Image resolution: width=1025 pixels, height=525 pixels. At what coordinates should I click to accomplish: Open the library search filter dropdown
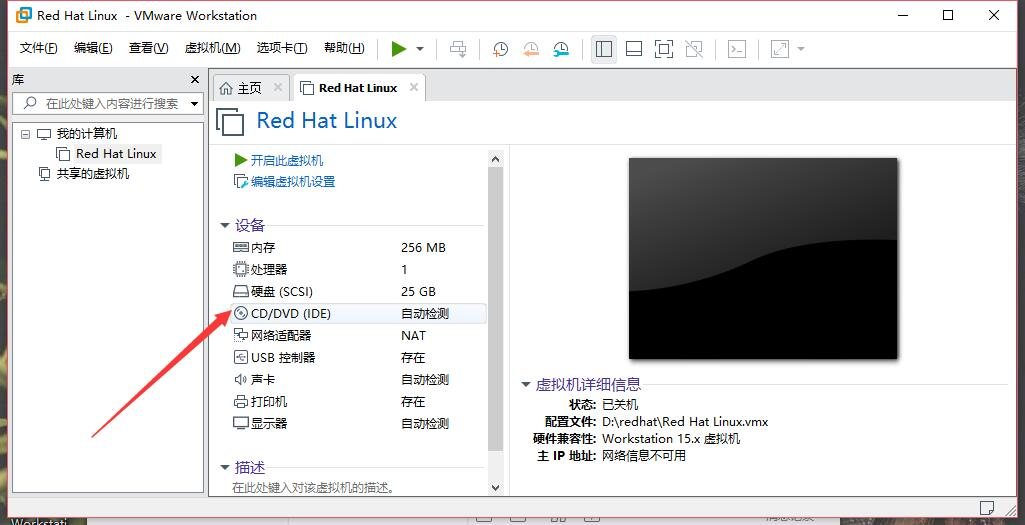[x=195, y=103]
